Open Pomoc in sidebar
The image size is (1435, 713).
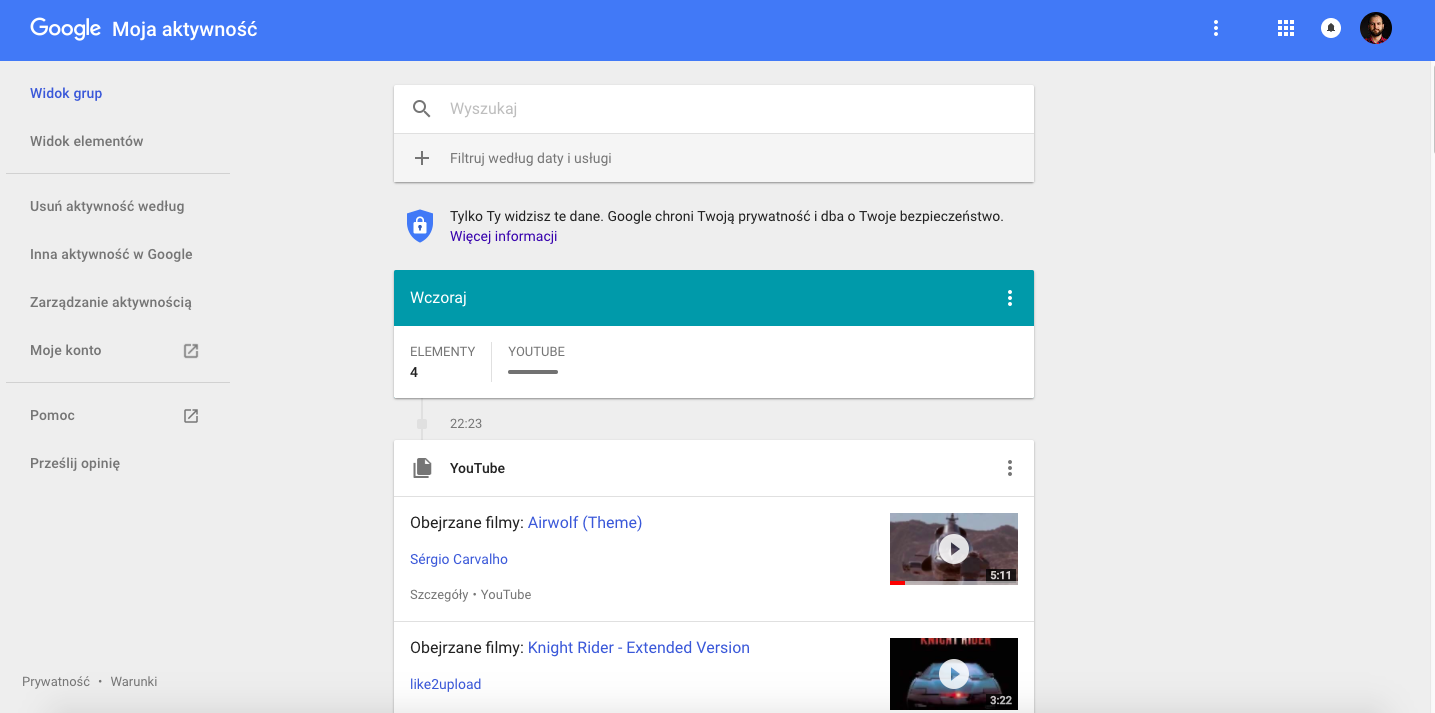coord(52,415)
